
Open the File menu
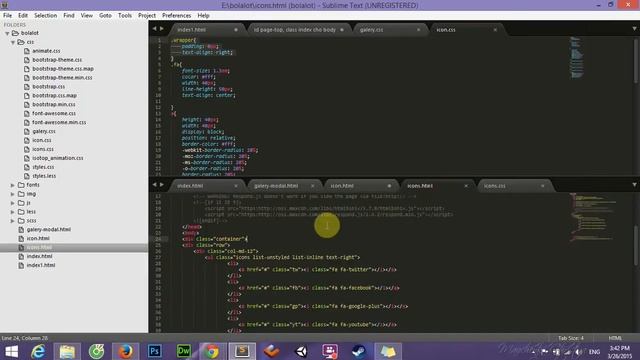click(x=7, y=16)
